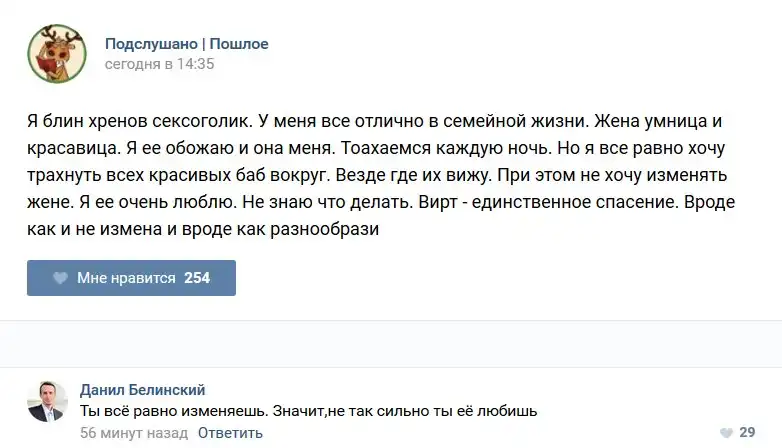Image resolution: width=782 pixels, height=448 pixels.
Task: Click the comment text by Данил Белинский
Action: pyautogui.click(x=308, y=411)
